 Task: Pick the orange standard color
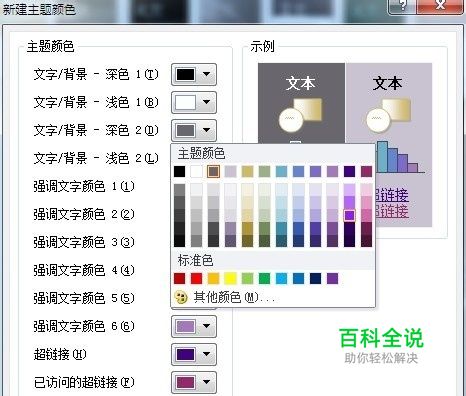pos(213,278)
